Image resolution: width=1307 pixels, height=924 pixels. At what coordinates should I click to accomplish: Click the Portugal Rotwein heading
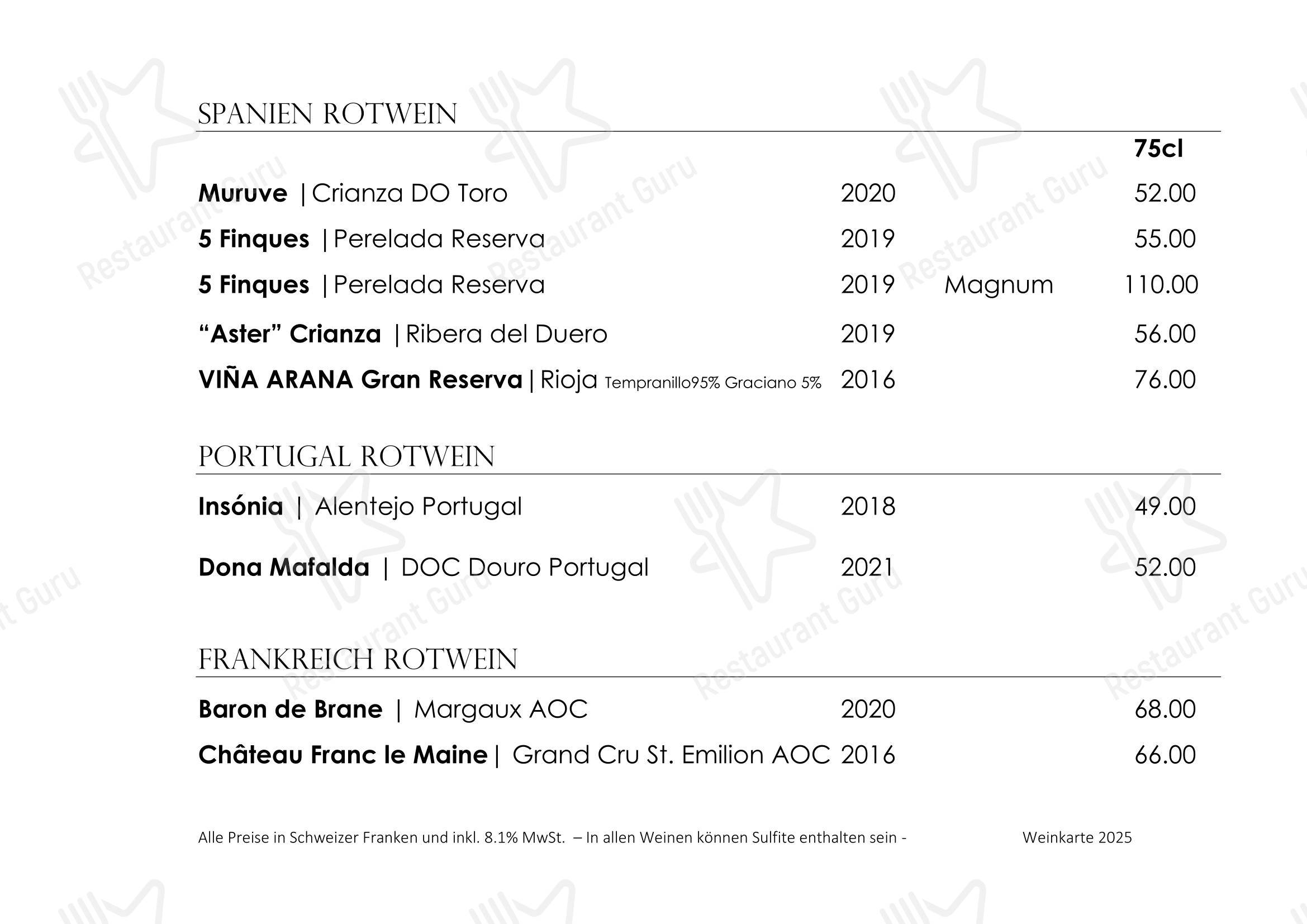(346, 456)
